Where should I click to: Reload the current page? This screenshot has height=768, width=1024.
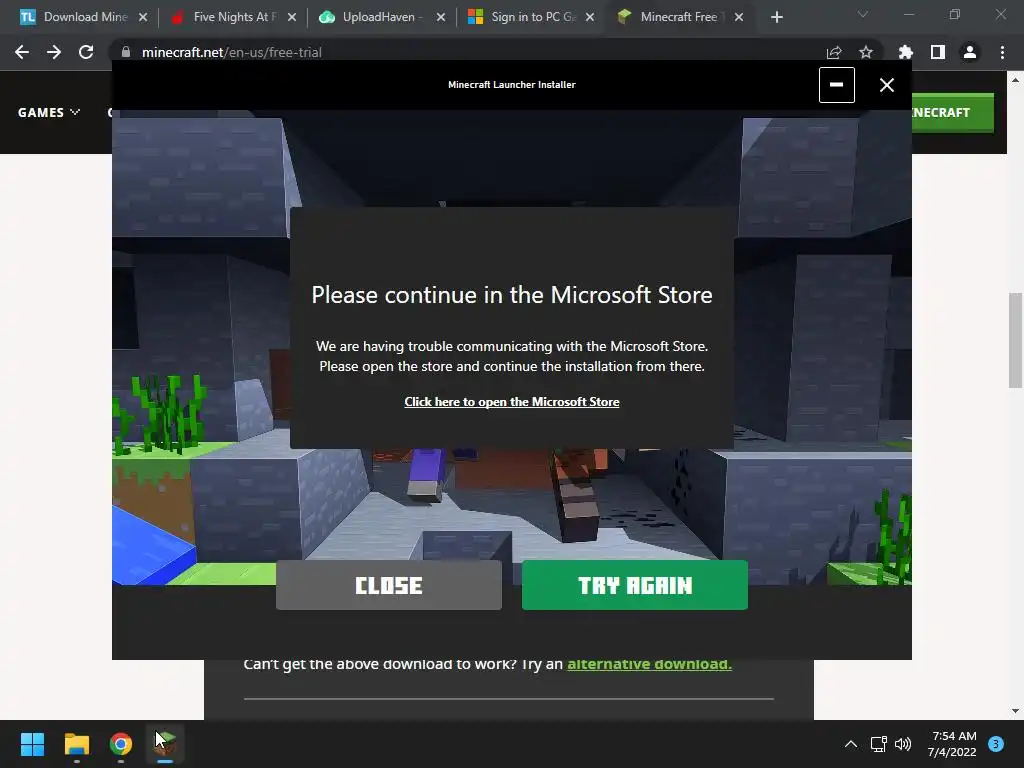(86, 52)
